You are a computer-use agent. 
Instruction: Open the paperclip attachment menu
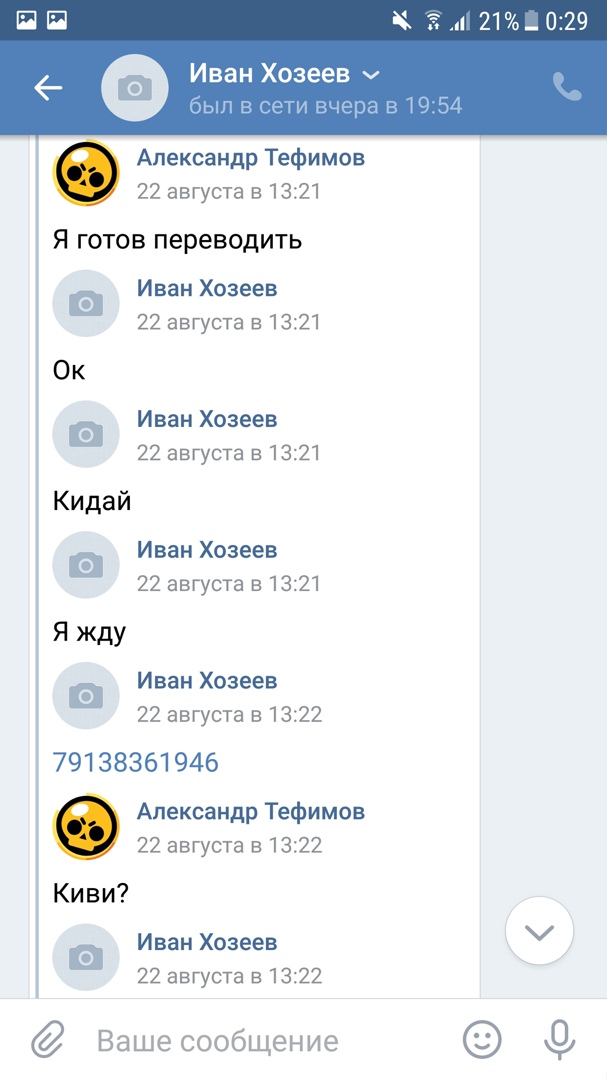pos(48,1039)
